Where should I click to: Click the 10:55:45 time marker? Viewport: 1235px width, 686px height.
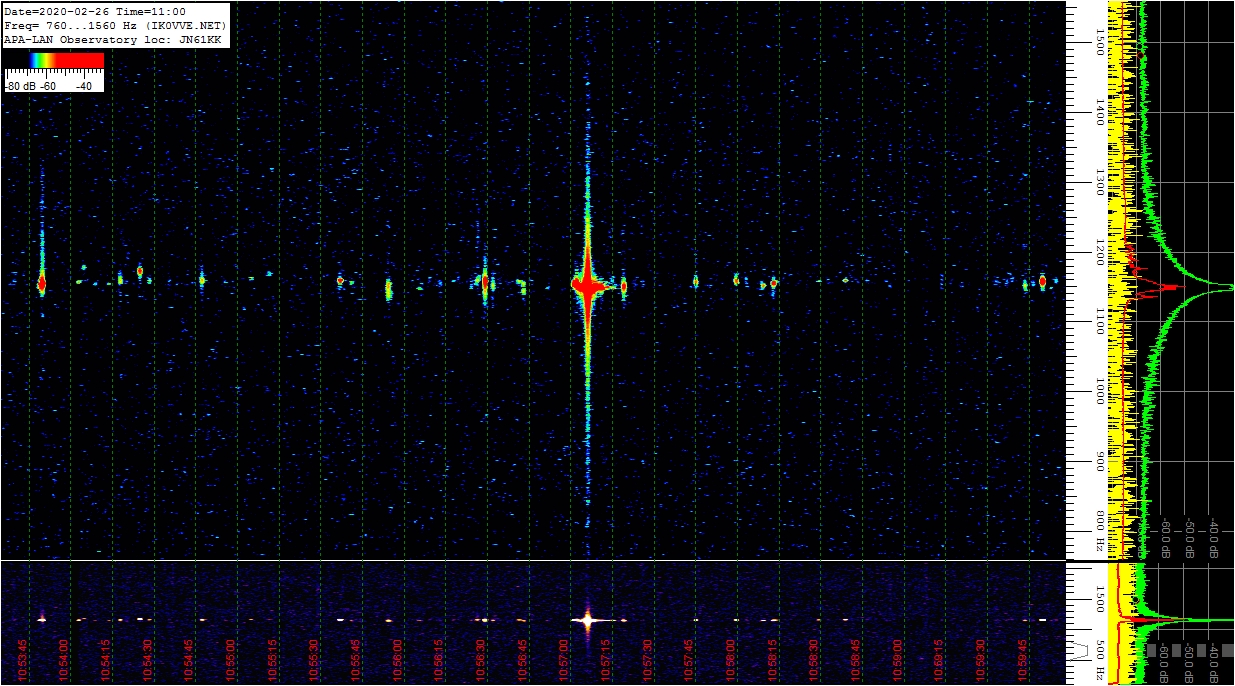click(x=357, y=660)
